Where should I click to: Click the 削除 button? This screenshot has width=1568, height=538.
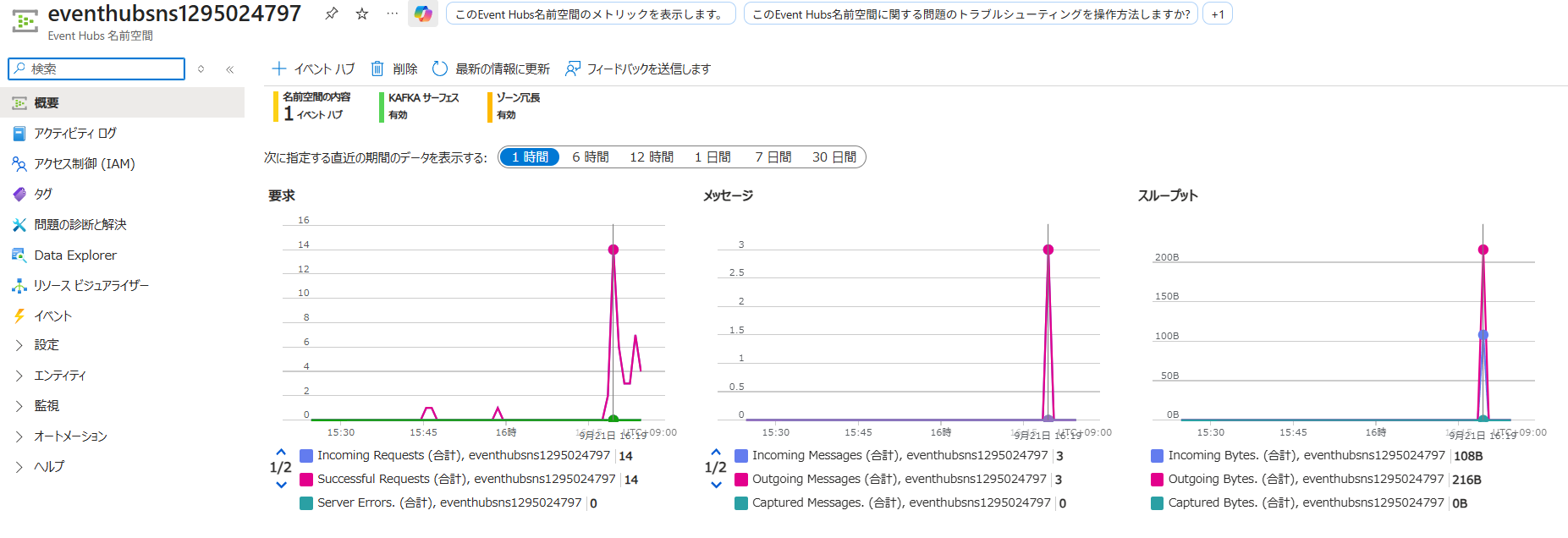(x=394, y=69)
